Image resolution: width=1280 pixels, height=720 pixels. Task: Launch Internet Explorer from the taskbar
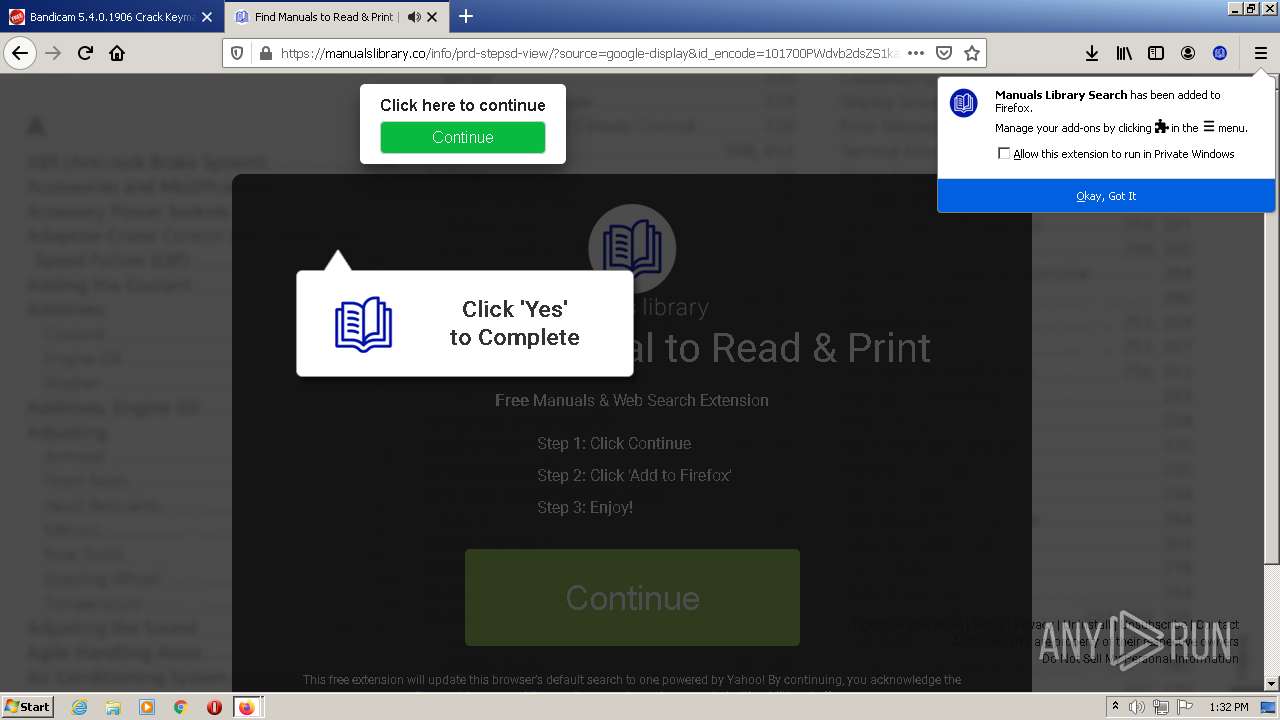coord(79,707)
